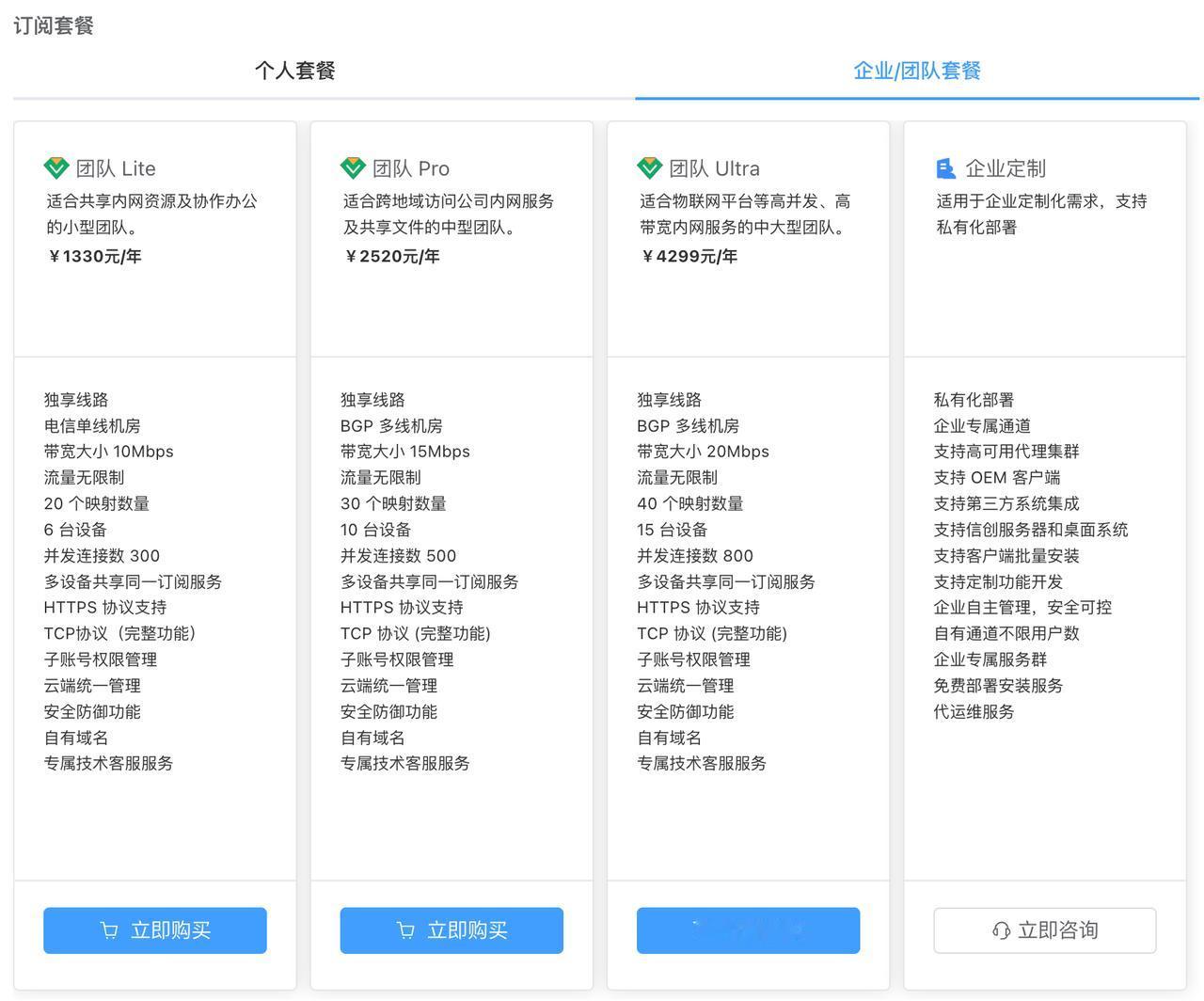
Task: Click the shopping cart icon in 团队 Lite's buy button
Action: point(110,929)
